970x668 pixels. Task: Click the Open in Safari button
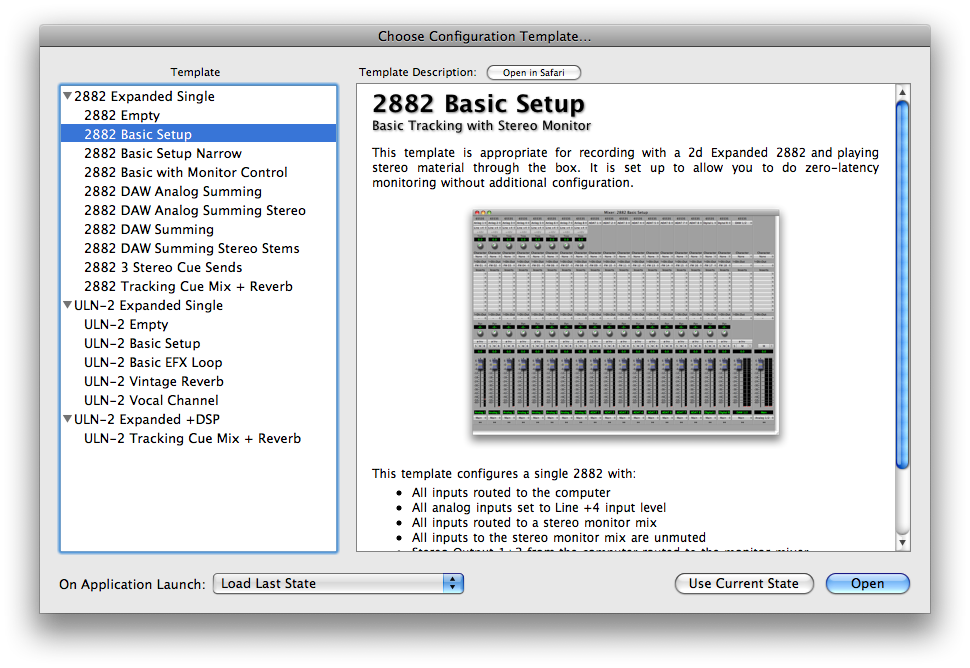[x=533, y=72]
